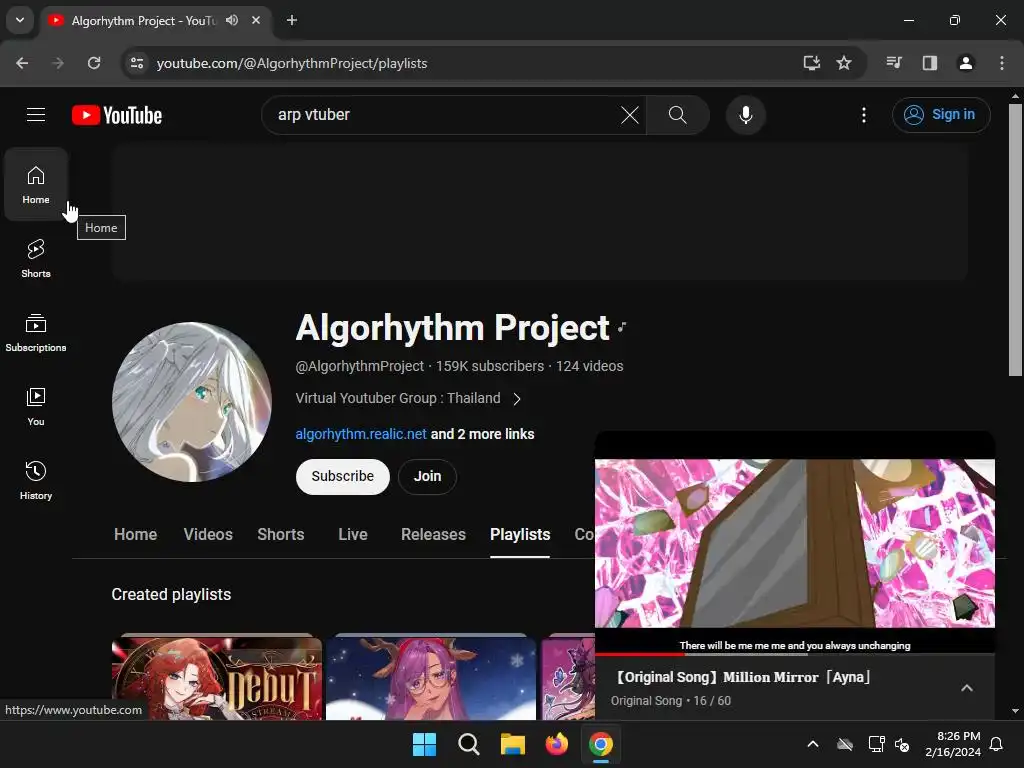The width and height of the screenshot is (1024, 768).
Task: Click the miniplayer video
Action: click(795, 543)
